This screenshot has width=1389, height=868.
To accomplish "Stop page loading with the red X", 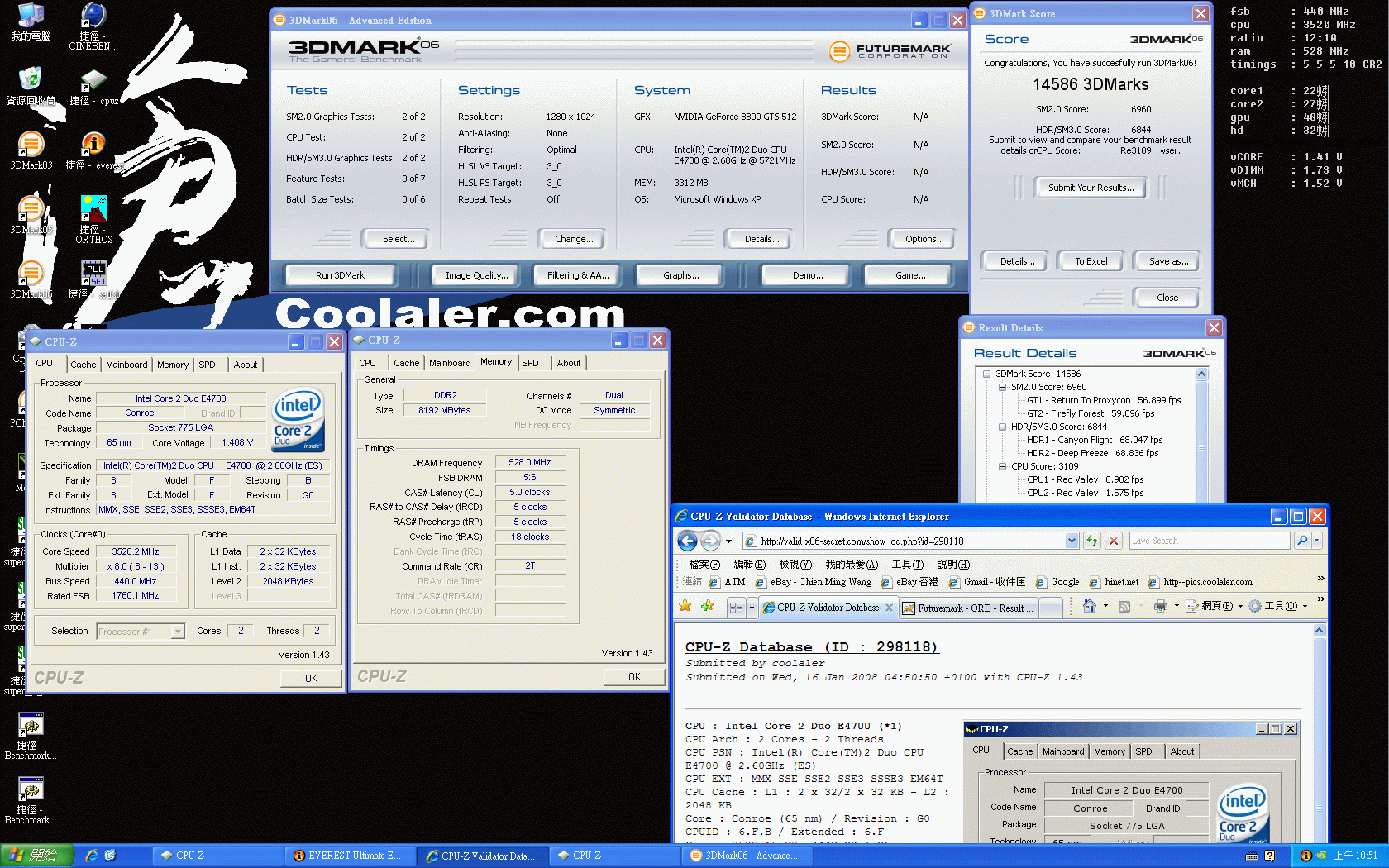I will 1114,541.
